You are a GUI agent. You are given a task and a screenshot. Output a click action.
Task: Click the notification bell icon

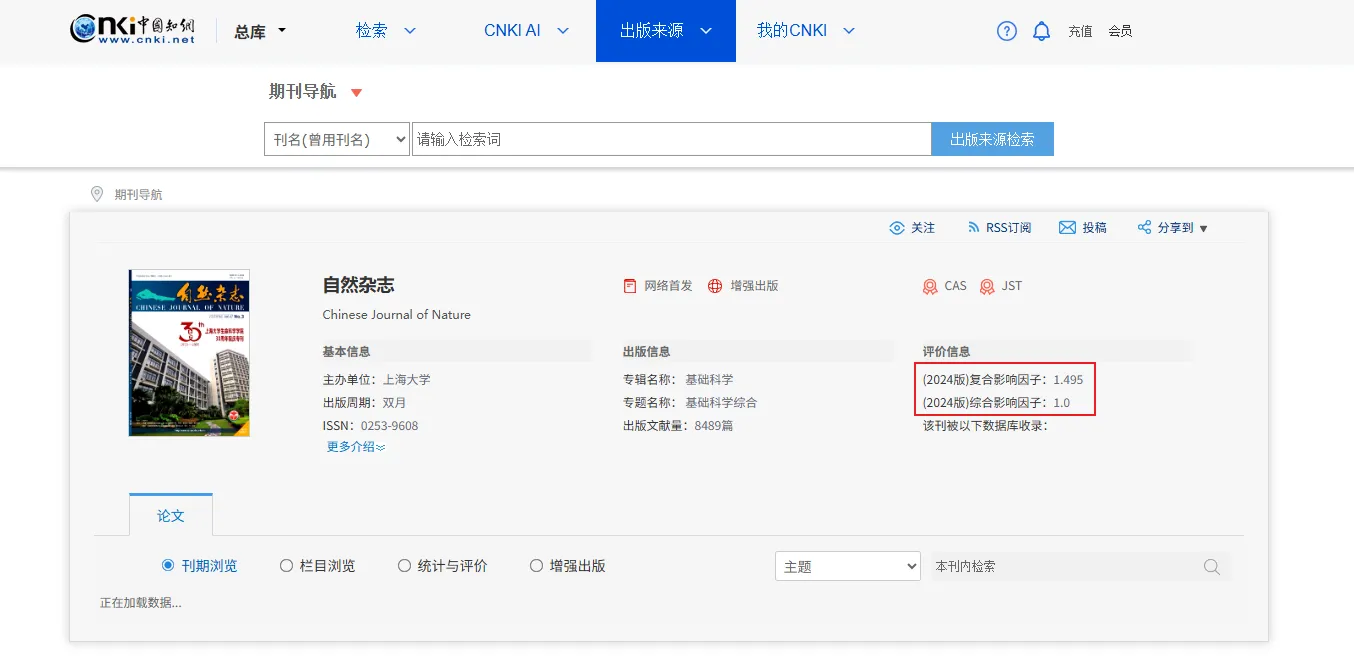tap(1041, 31)
